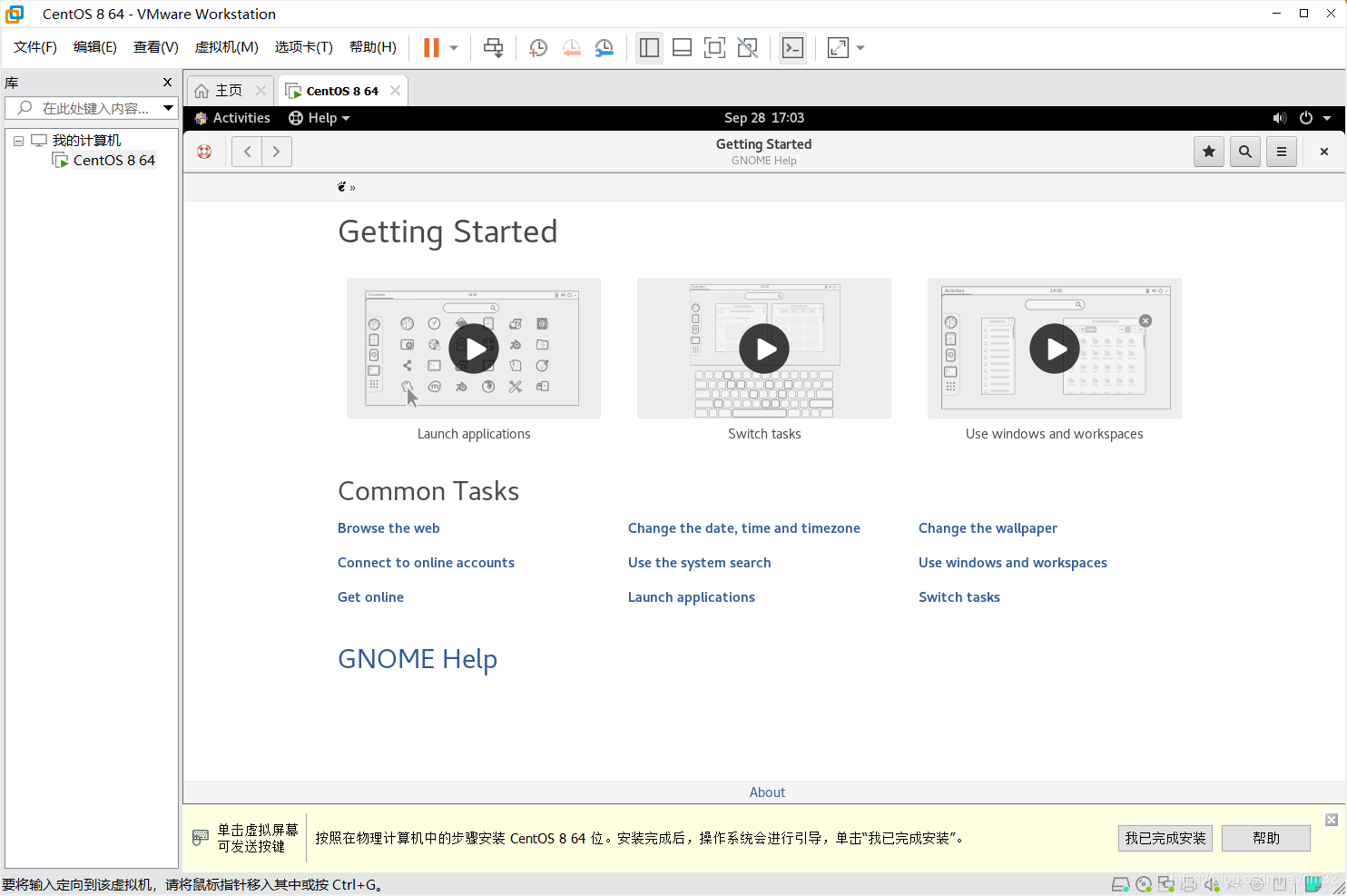Open the power options dropdown next to pause
1347x896 pixels.
[454, 48]
